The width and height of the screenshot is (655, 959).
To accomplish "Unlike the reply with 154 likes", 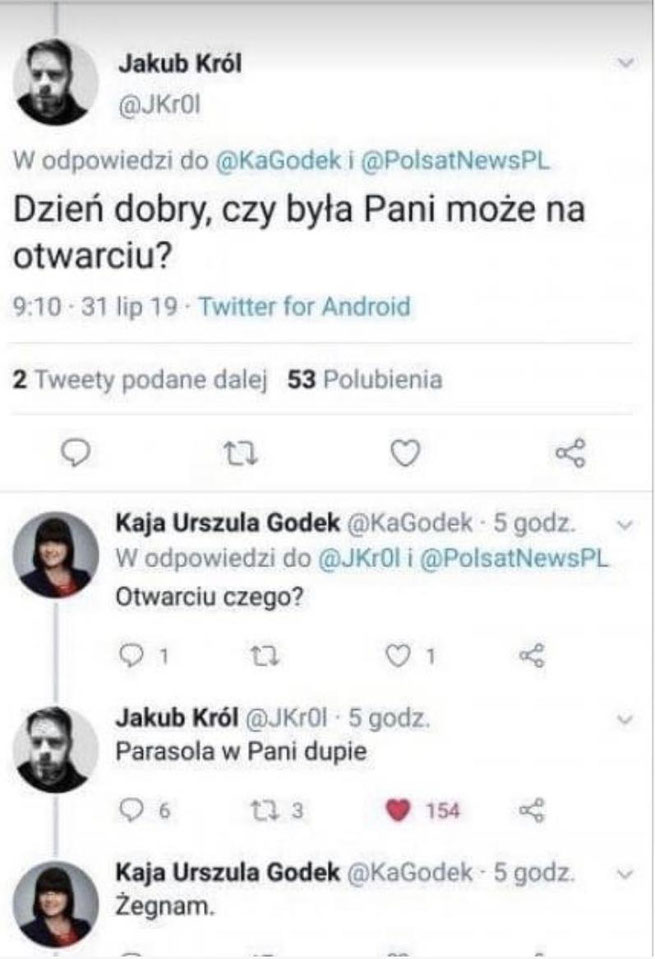I will (x=399, y=809).
